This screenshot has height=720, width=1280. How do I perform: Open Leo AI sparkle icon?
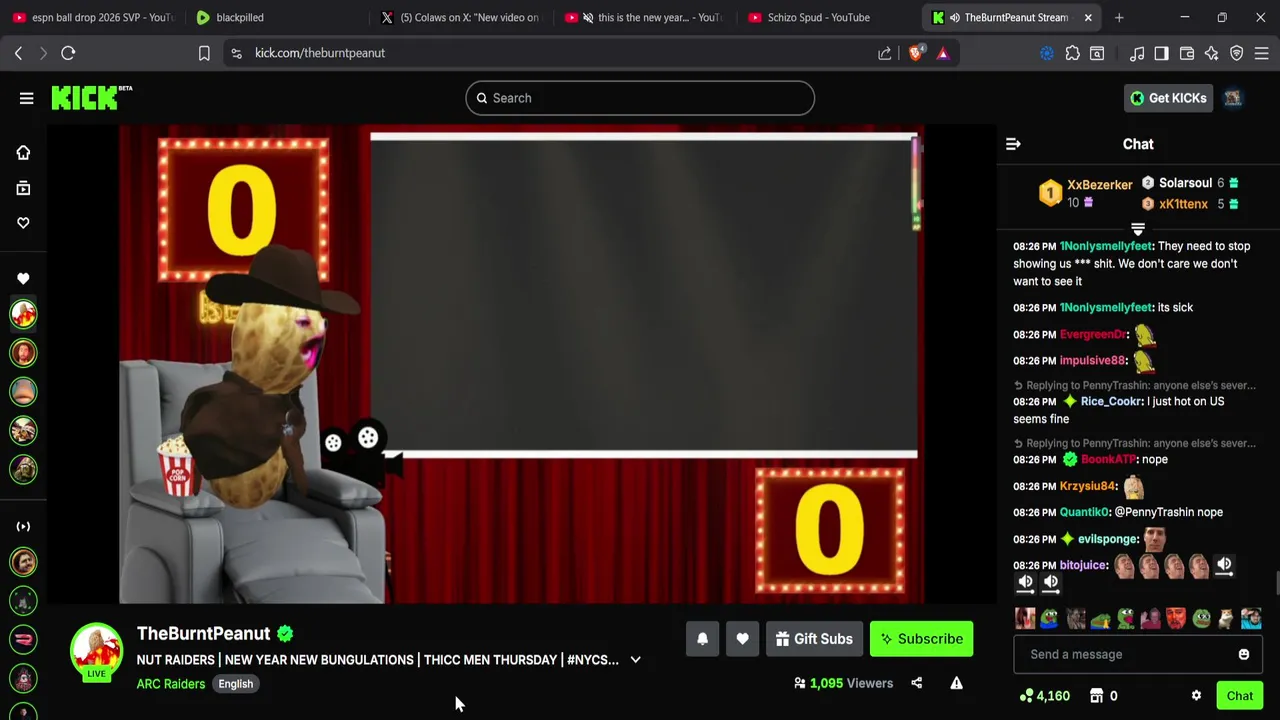click(1211, 53)
